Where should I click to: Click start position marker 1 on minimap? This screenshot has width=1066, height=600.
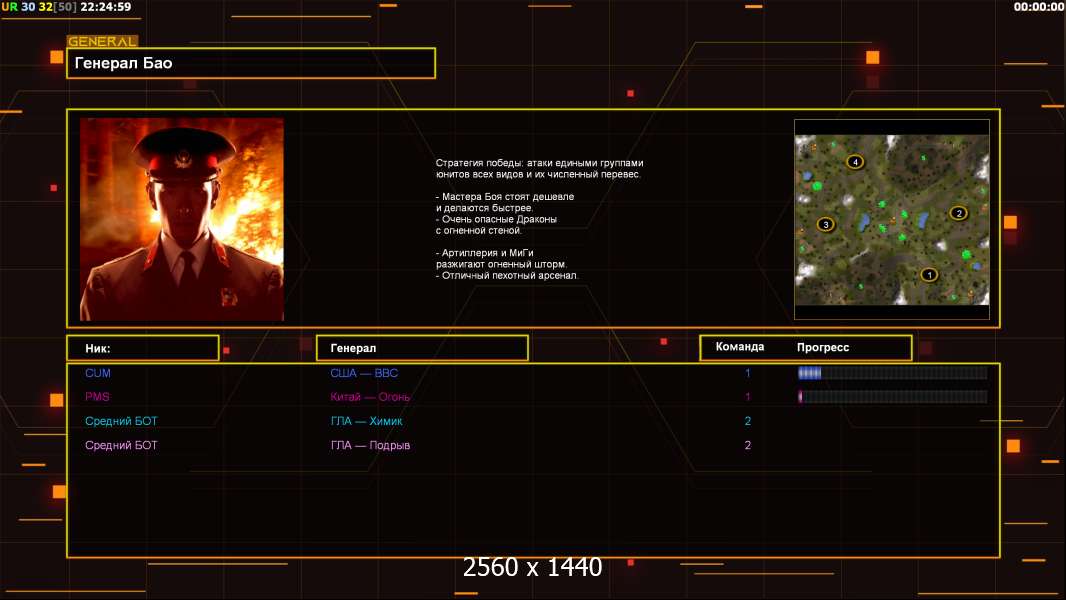929,275
